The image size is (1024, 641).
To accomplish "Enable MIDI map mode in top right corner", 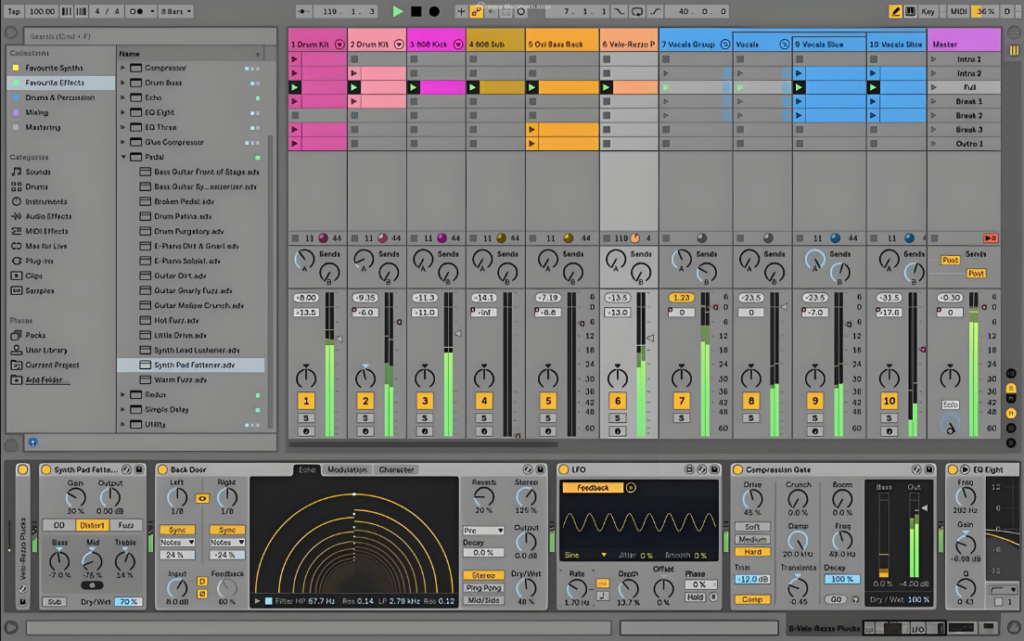I will pyautogui.click(x=958, y=11).
